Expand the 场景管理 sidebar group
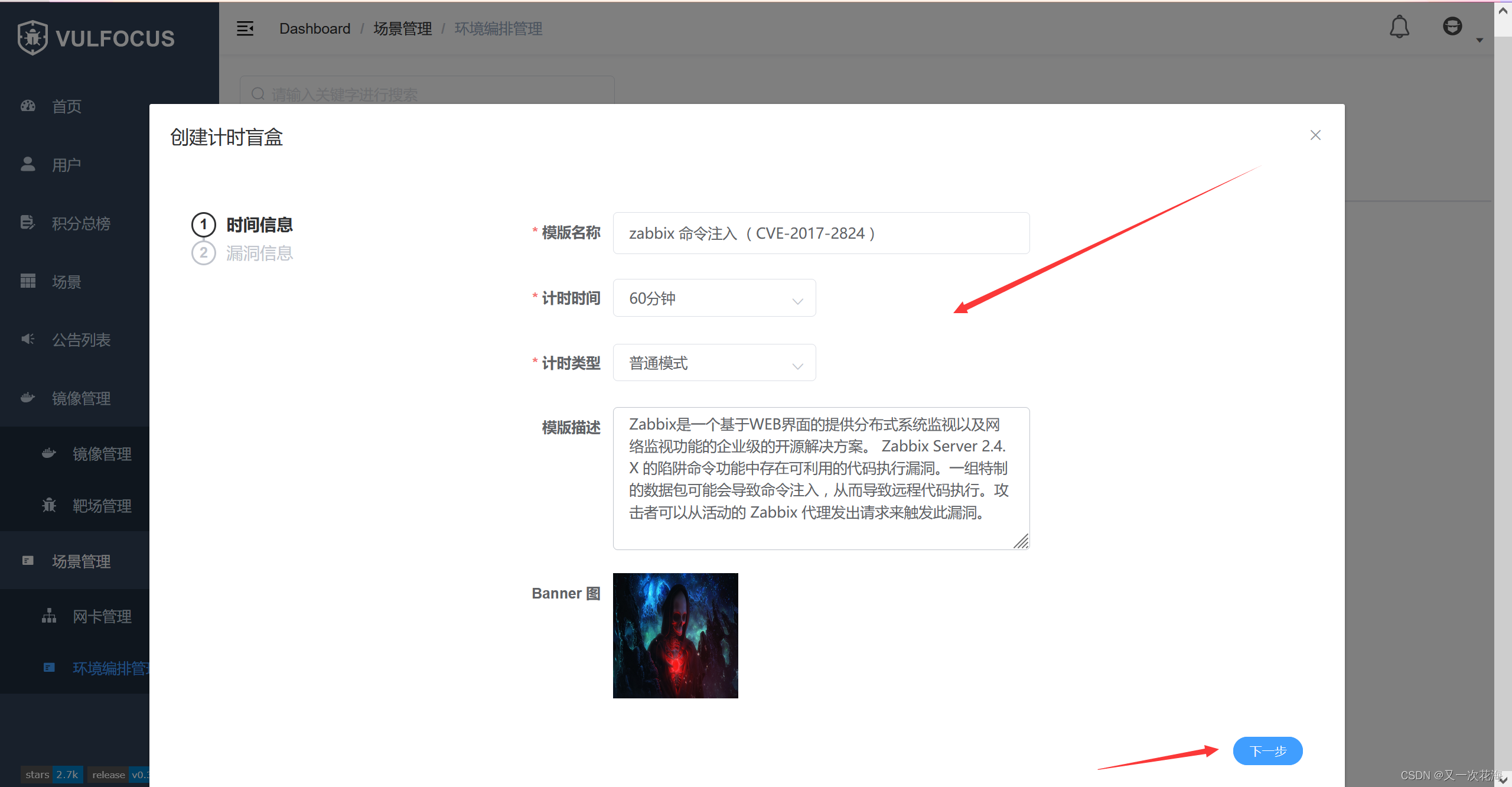 click(74, 561)
